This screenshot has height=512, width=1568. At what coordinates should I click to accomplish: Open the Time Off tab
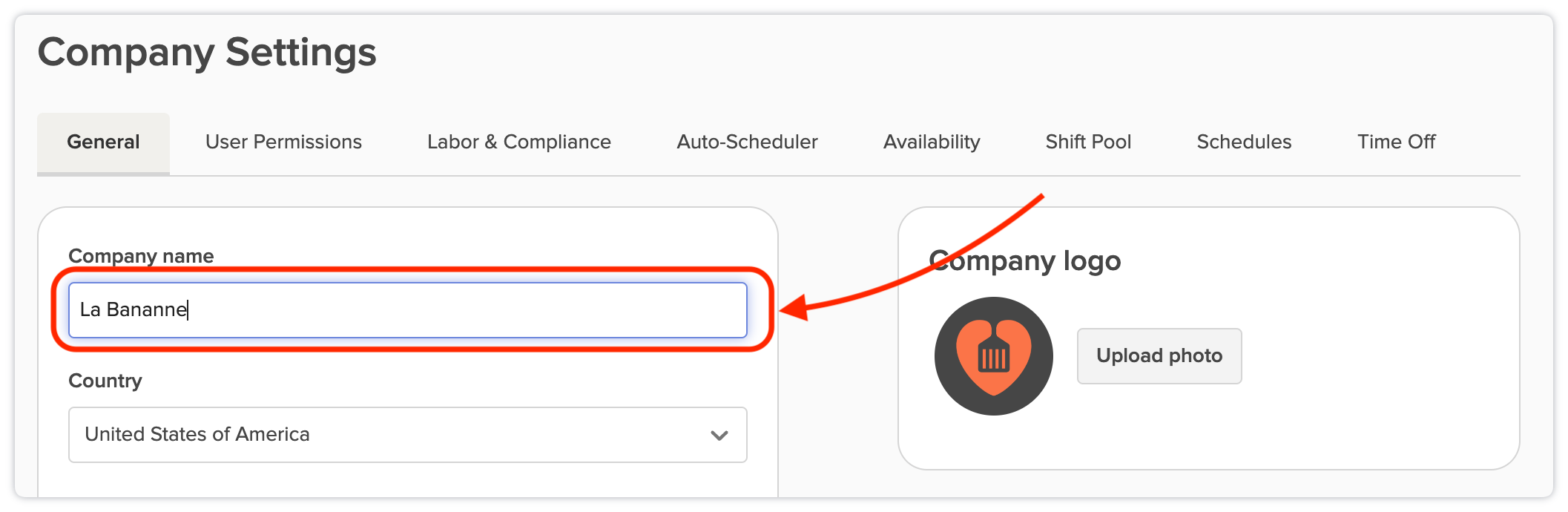(x=1396, y=142)
